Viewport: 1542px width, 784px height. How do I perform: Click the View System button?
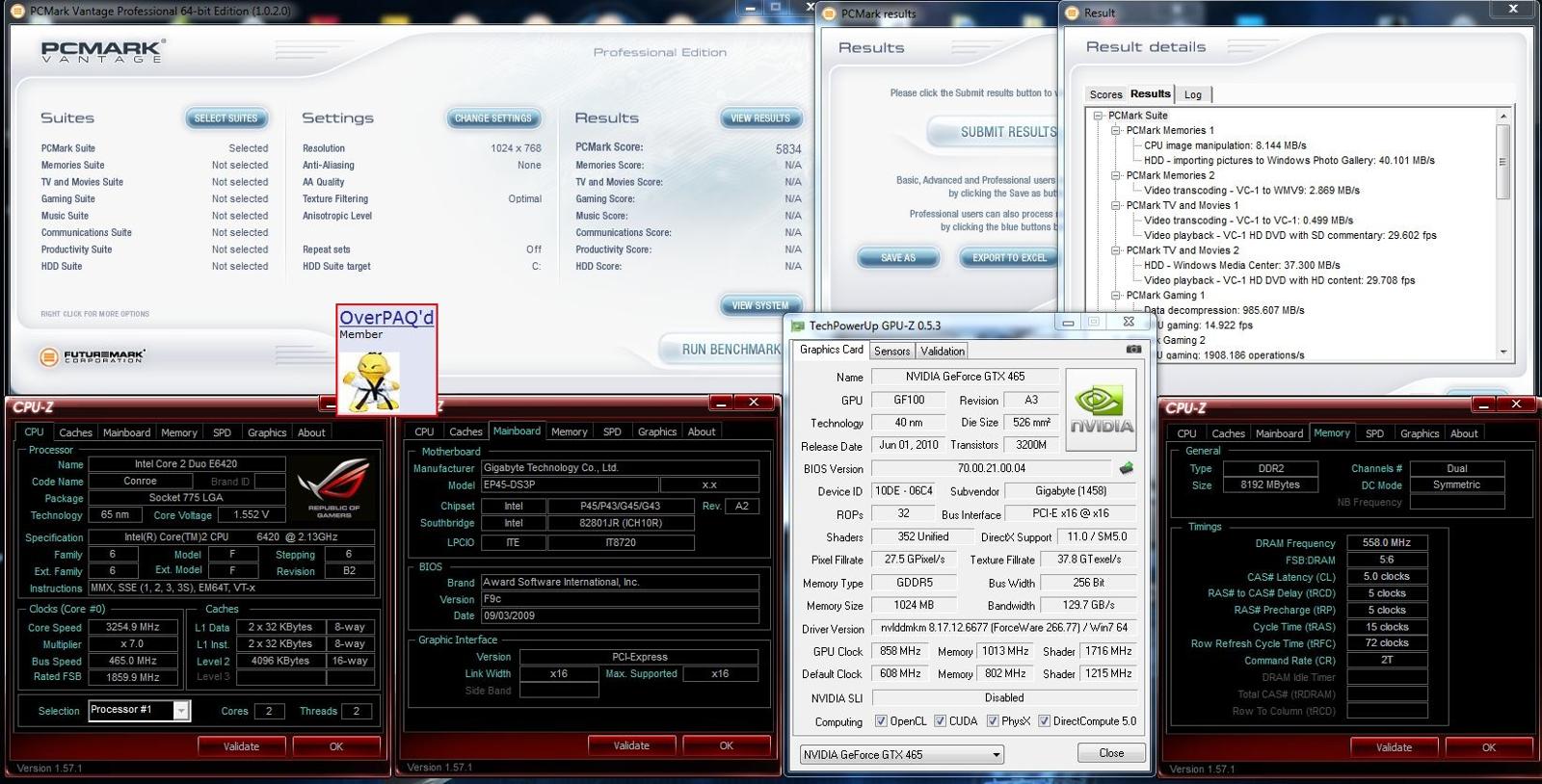click(x=759, y=305)
